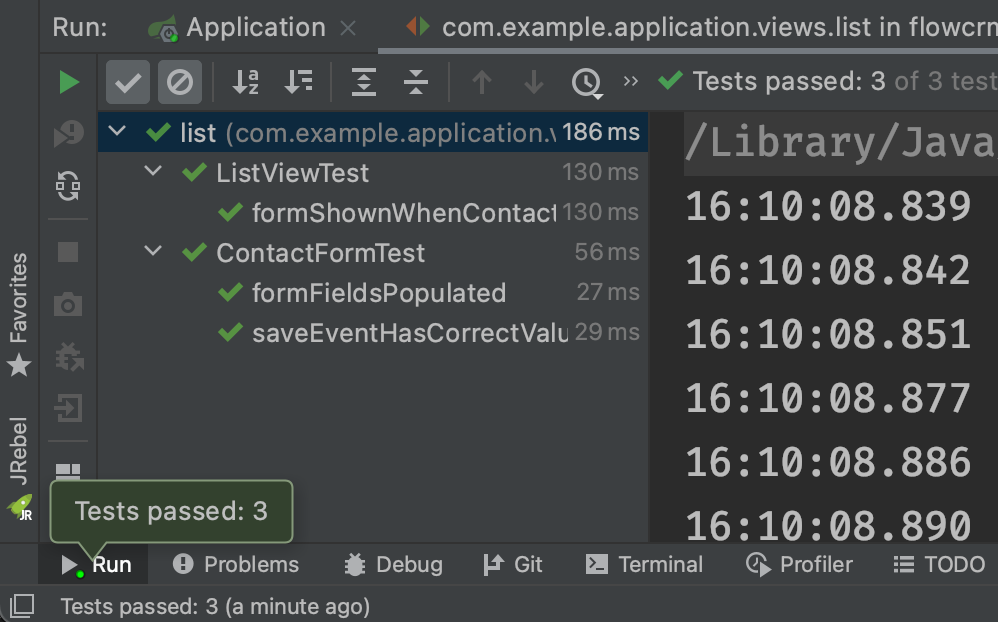Open the Terminal tool window tab

[x=644, y=565]
